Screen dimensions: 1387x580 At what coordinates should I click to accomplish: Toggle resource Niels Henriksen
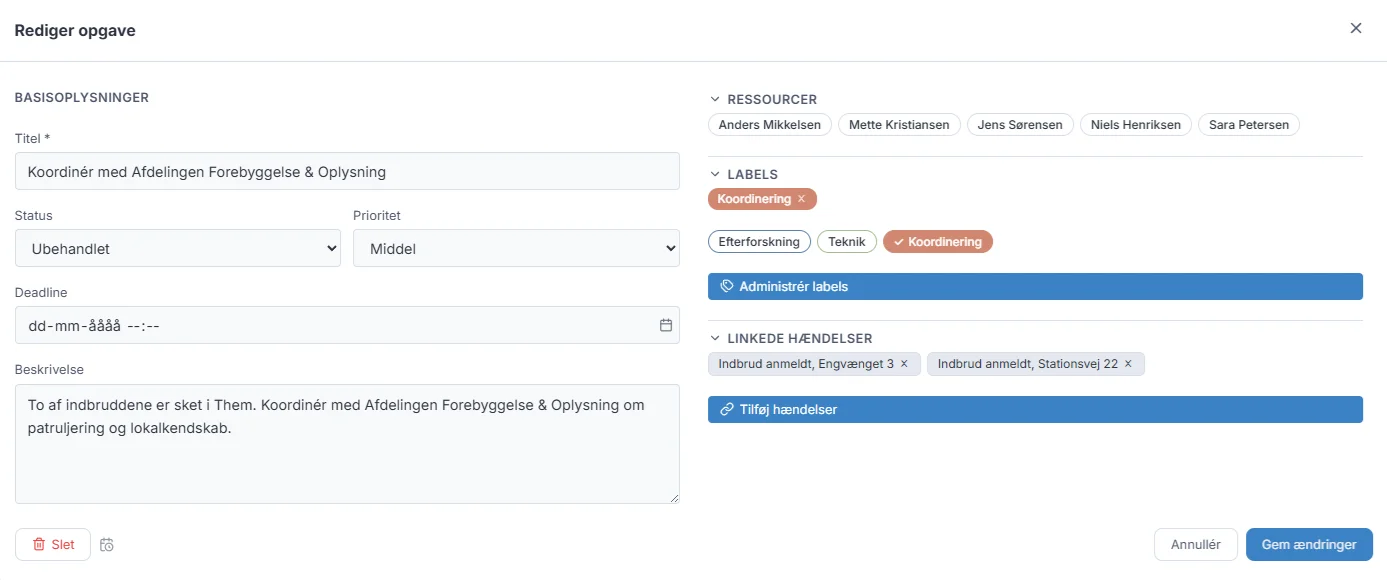click(x=1136, y=125)
